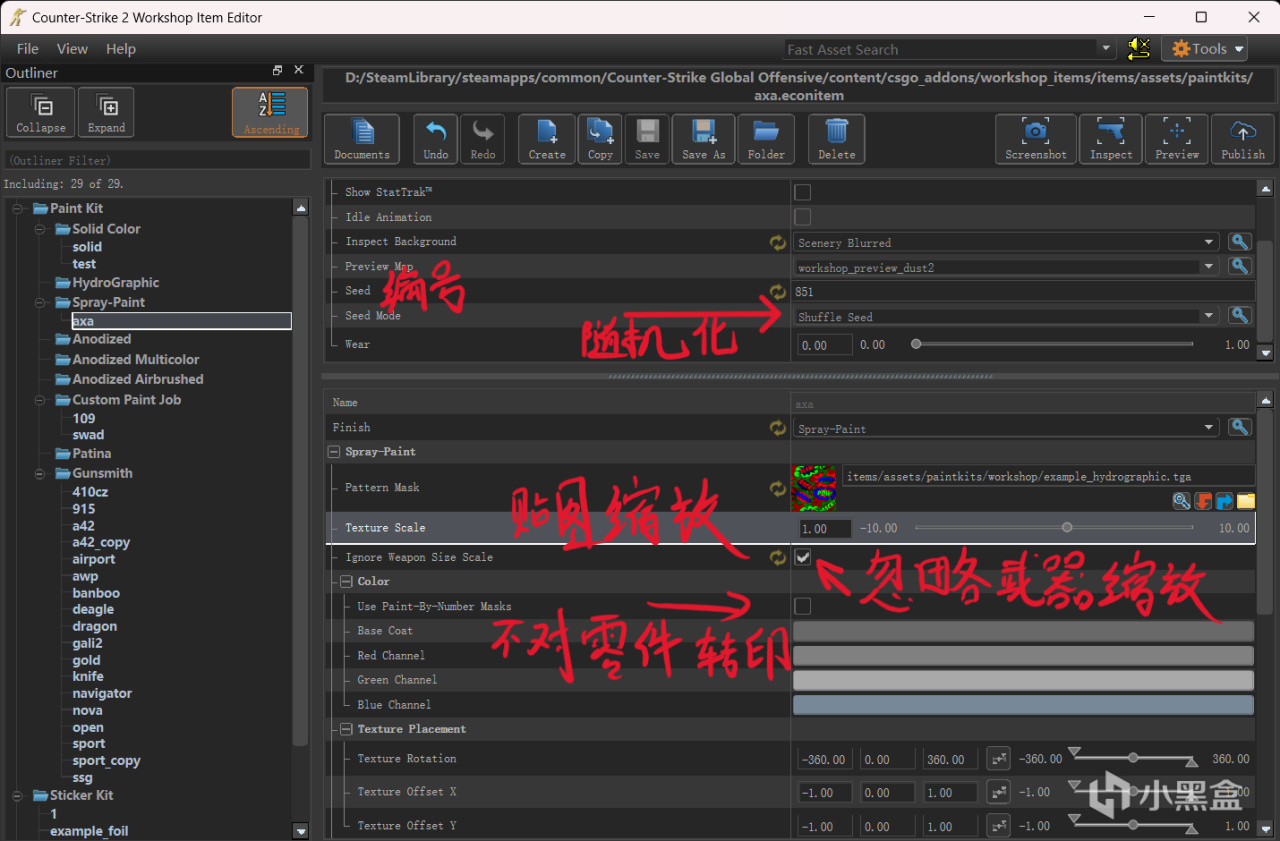The height and width of the screenshot is (841, 1280).
Task: Click the Blue Channel color swatch
Action: pyautogui.click(x=1023, y=705)
